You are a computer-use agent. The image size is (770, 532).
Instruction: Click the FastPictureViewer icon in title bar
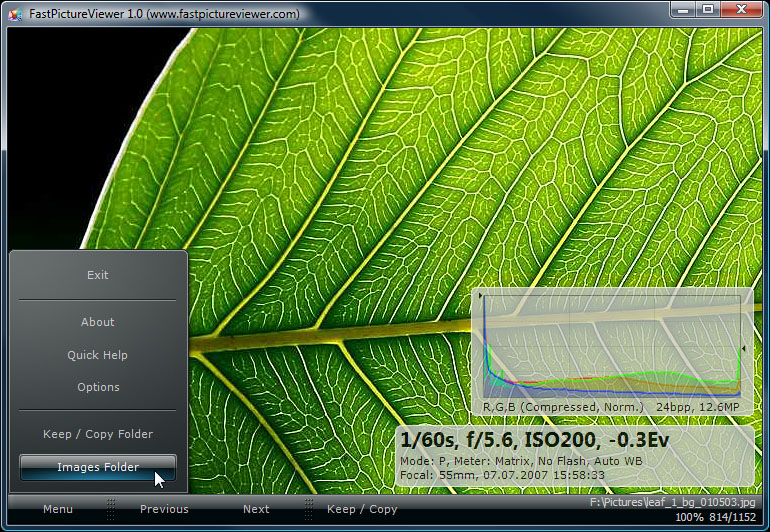coord(15,14)
